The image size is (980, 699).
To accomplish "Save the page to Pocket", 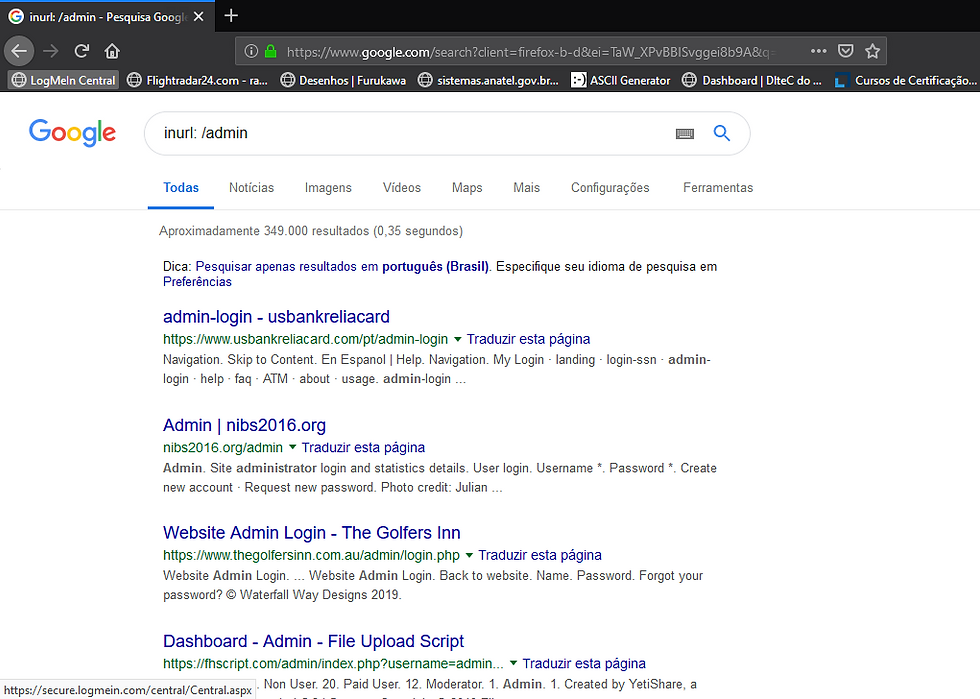I will 846,51.
